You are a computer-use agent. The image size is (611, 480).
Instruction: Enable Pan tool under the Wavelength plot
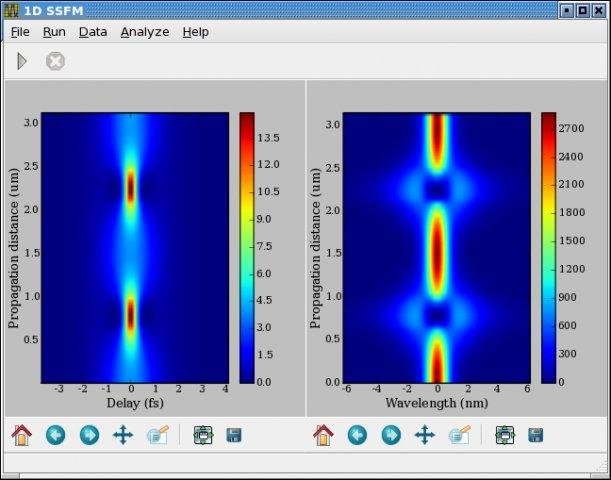[424, 435]
